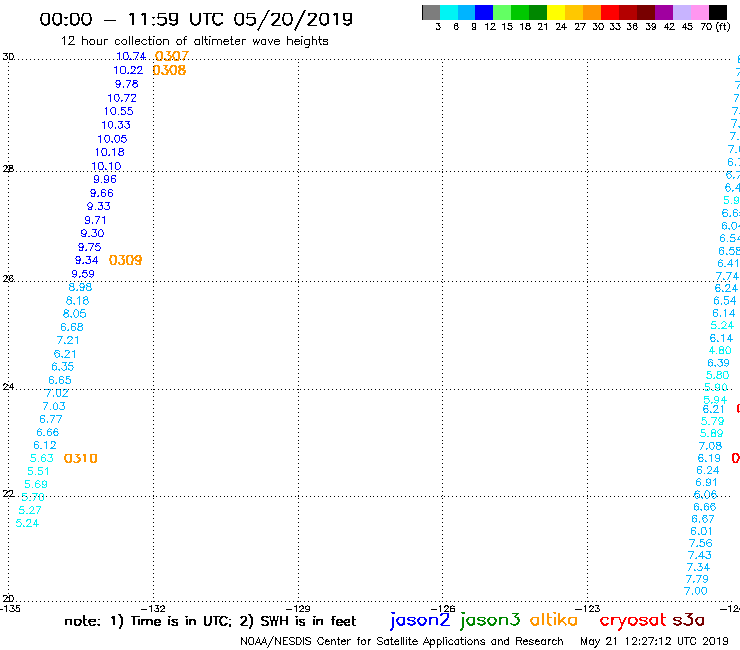Image resolution: width=740 pixels, height=650 pixels.
Task: Select the orange time label 0309
Action: (126, 260)
